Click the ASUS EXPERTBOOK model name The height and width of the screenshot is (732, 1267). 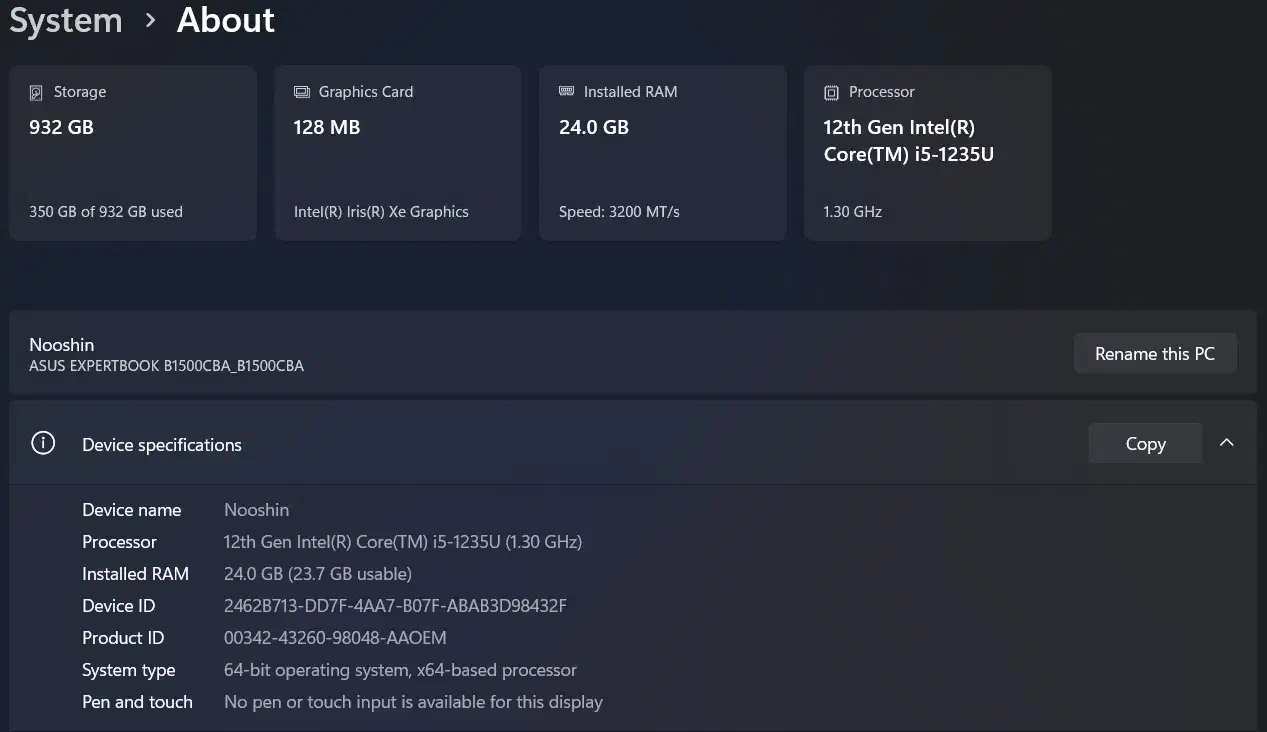pyautogui.click(x=166, y=366)
